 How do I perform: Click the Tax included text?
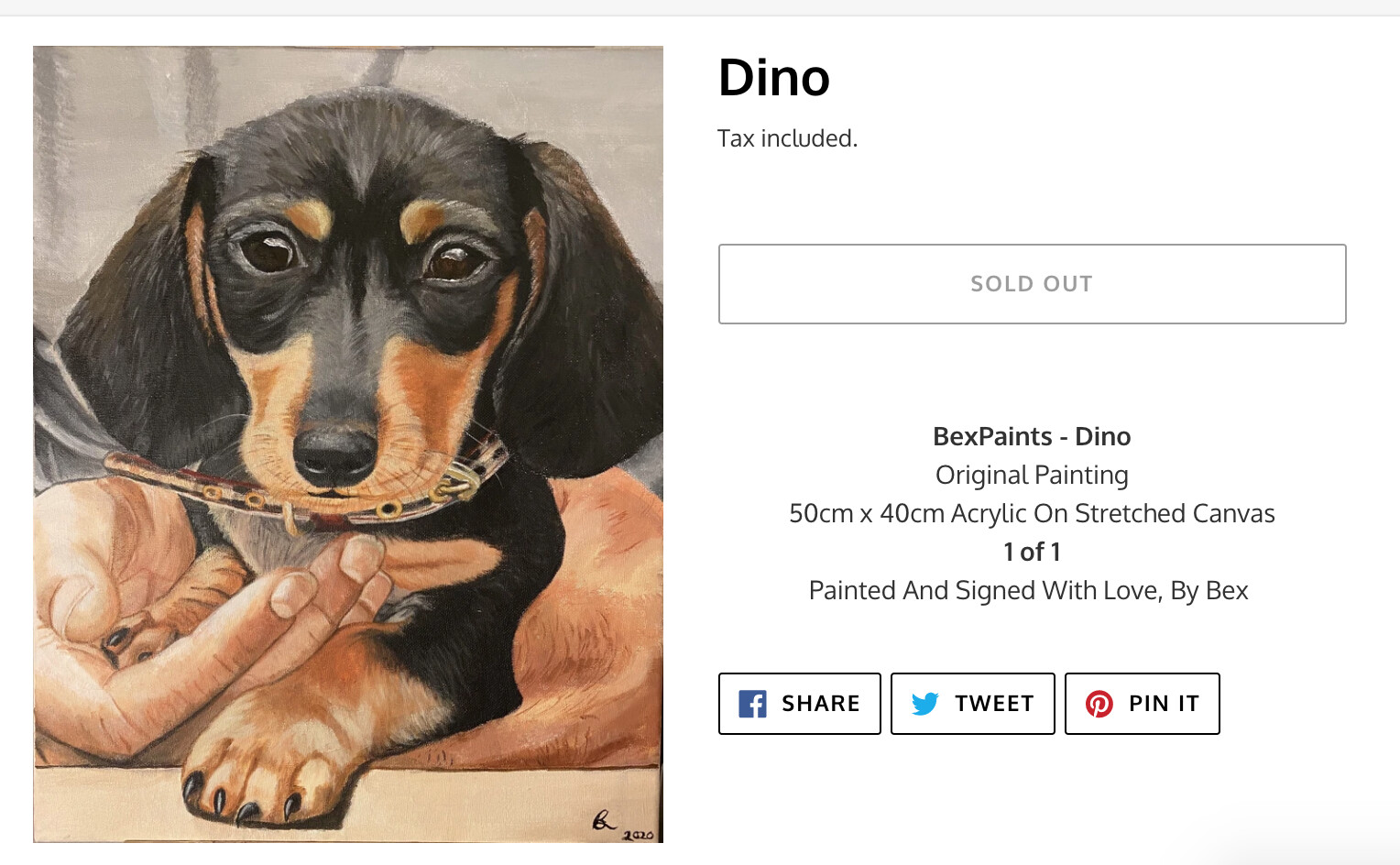coord(787,138)
